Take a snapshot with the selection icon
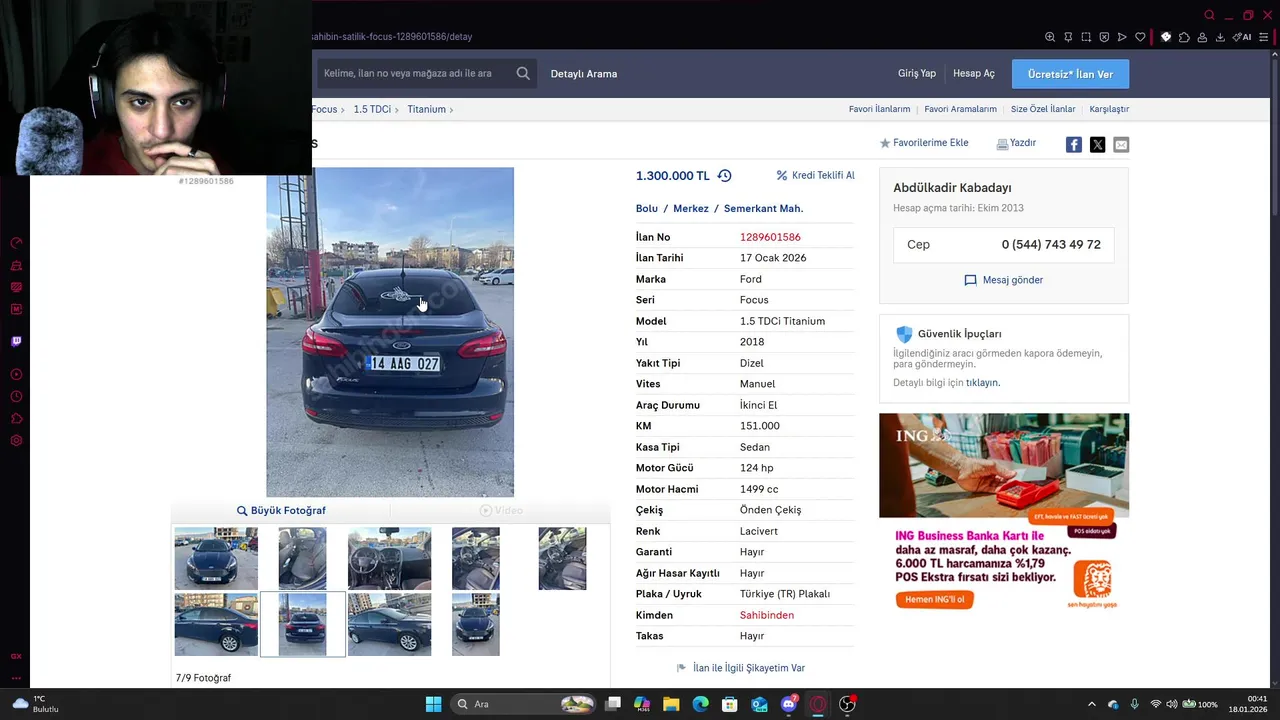 coord(1086,37)
